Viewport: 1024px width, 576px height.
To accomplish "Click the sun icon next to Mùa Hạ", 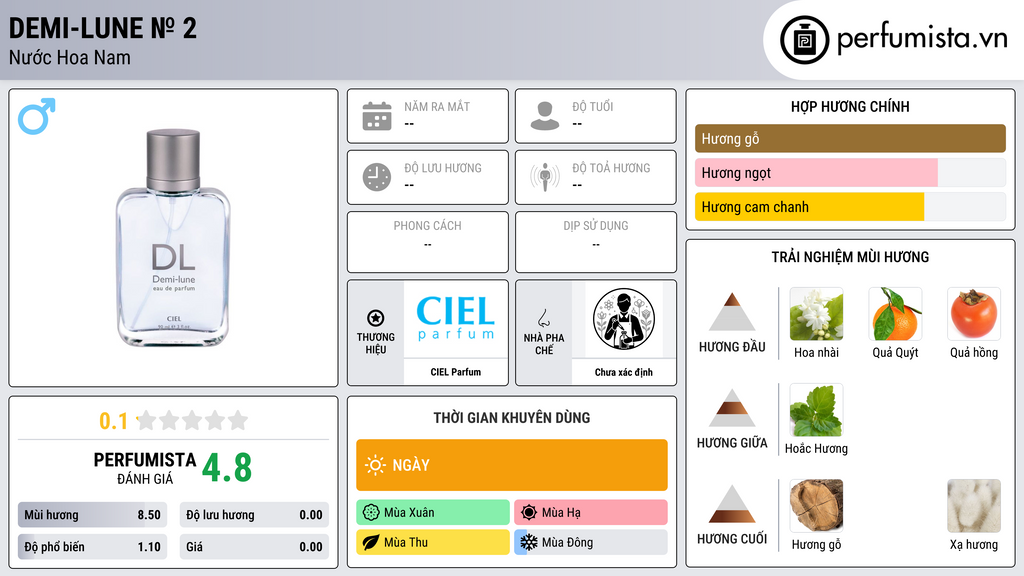I will click(529, 513).
